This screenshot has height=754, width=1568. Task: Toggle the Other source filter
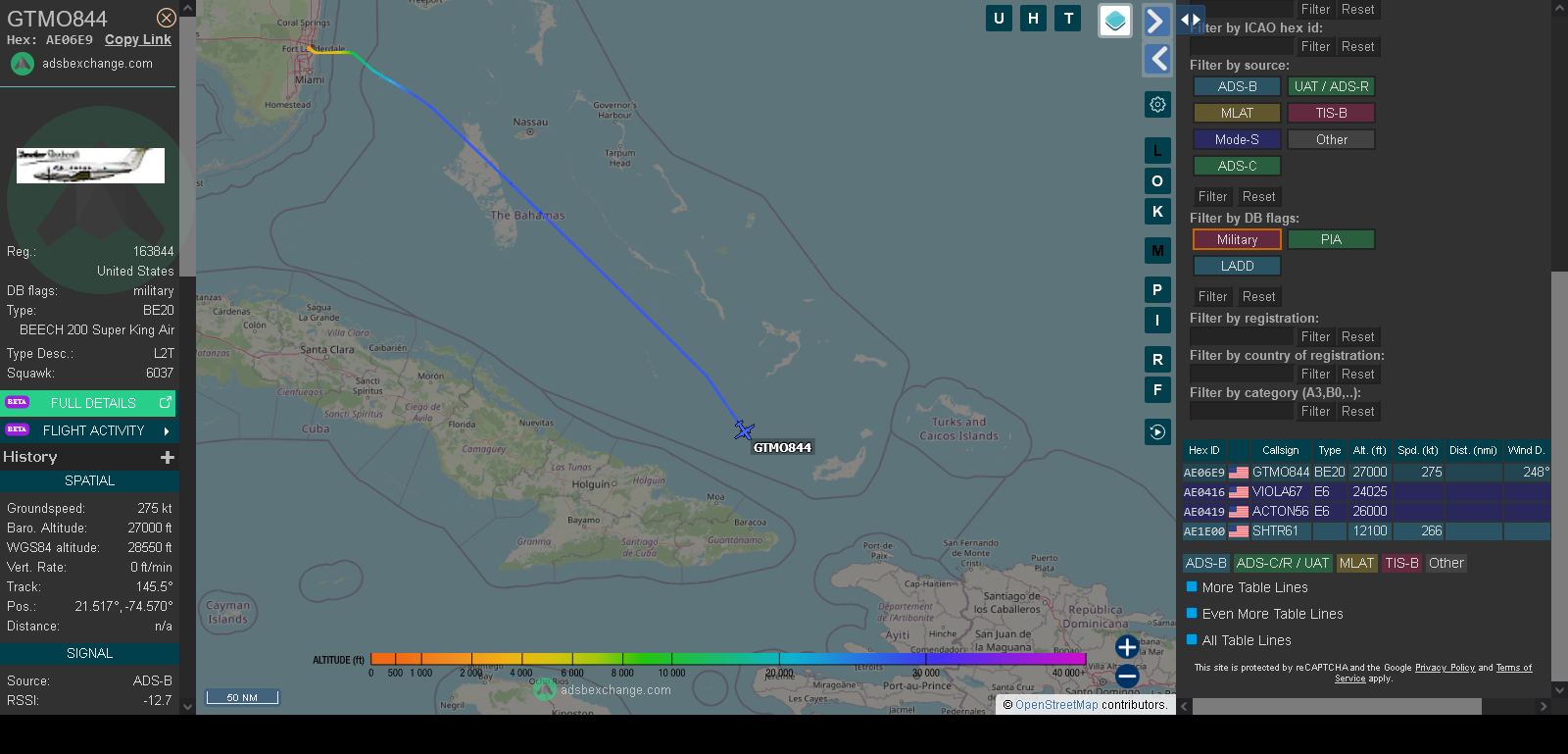[x=1331, y=139]
